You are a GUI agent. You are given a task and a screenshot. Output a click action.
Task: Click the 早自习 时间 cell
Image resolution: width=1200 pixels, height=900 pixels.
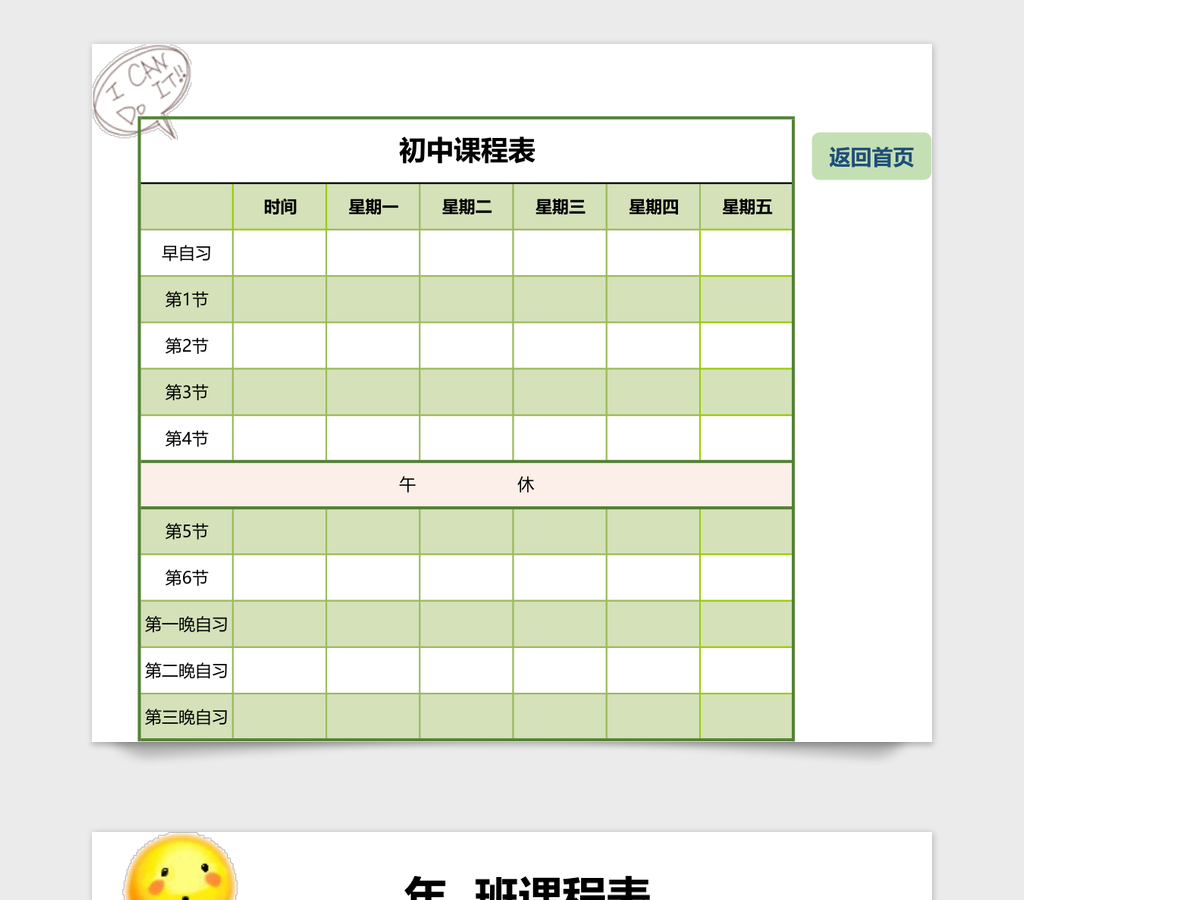coord(280,253)
